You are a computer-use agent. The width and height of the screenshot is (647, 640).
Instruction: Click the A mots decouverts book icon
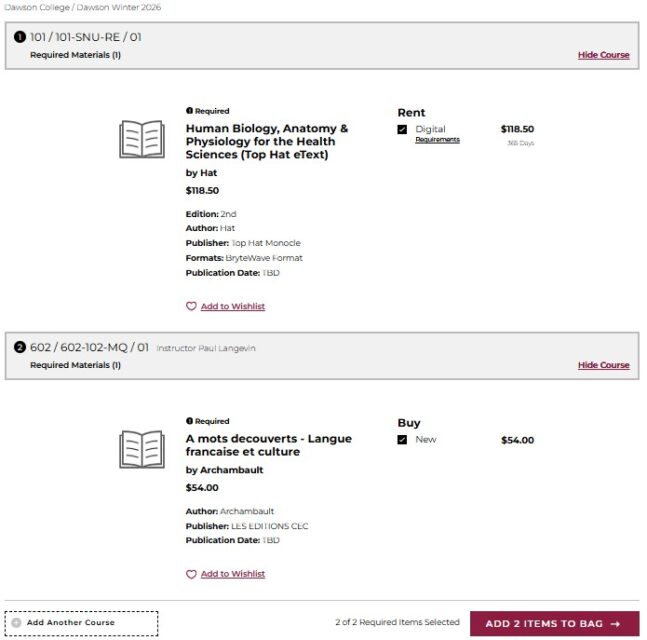pos(142,450)
